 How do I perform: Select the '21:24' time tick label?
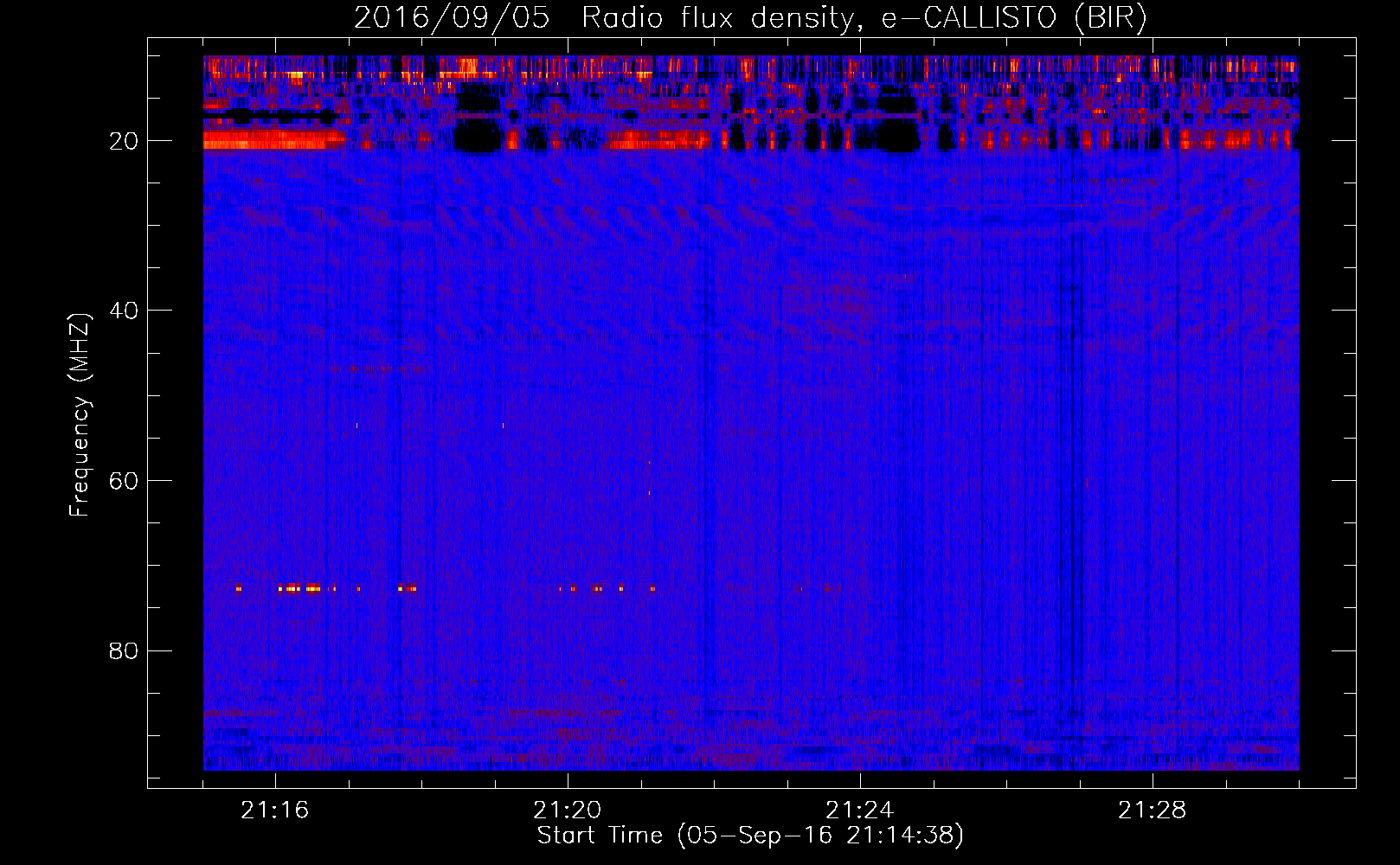pyautogui.click(x=860, y=811)
